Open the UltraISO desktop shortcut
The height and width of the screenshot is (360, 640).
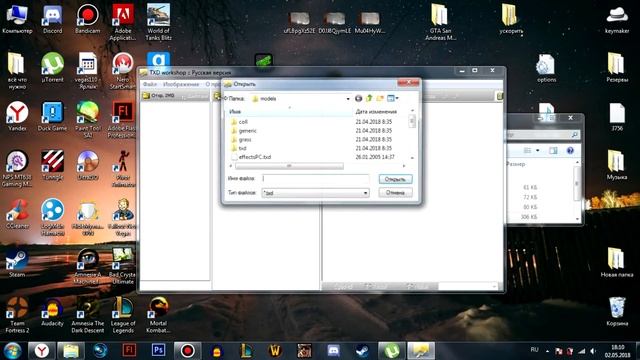(x=88, y=165)
